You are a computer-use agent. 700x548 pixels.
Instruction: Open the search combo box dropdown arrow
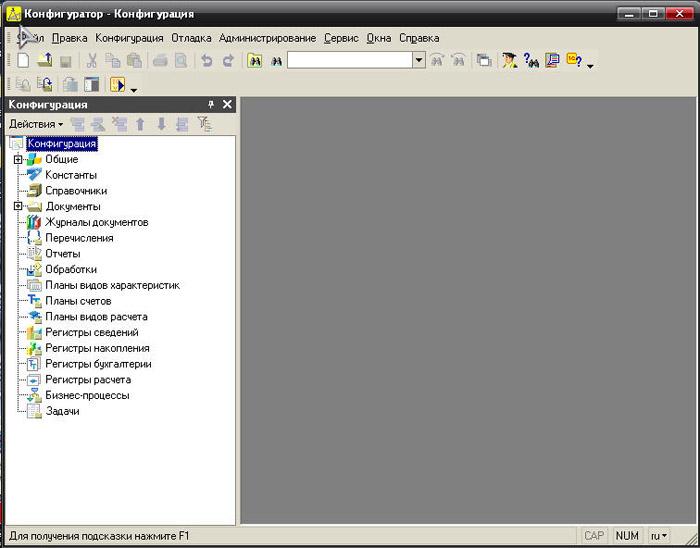[419, 61]
